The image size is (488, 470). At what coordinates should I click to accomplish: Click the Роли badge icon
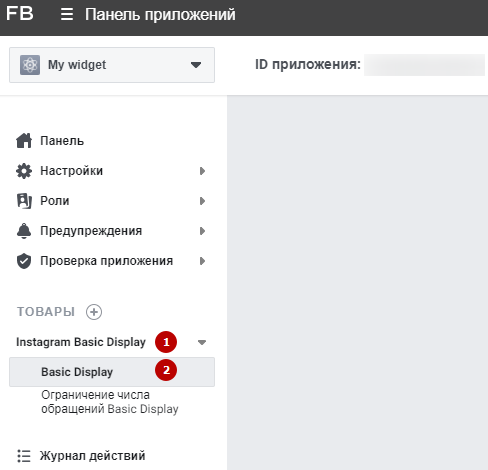24,201
